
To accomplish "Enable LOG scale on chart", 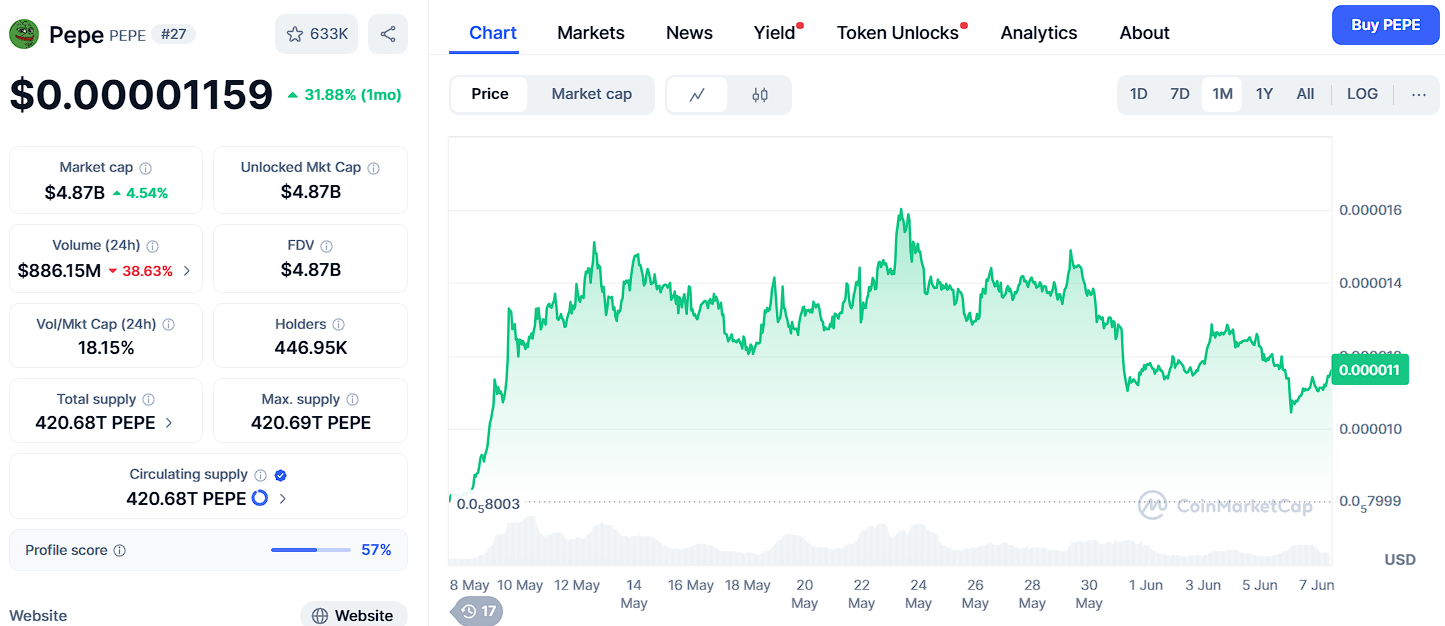I will 1362,94.
